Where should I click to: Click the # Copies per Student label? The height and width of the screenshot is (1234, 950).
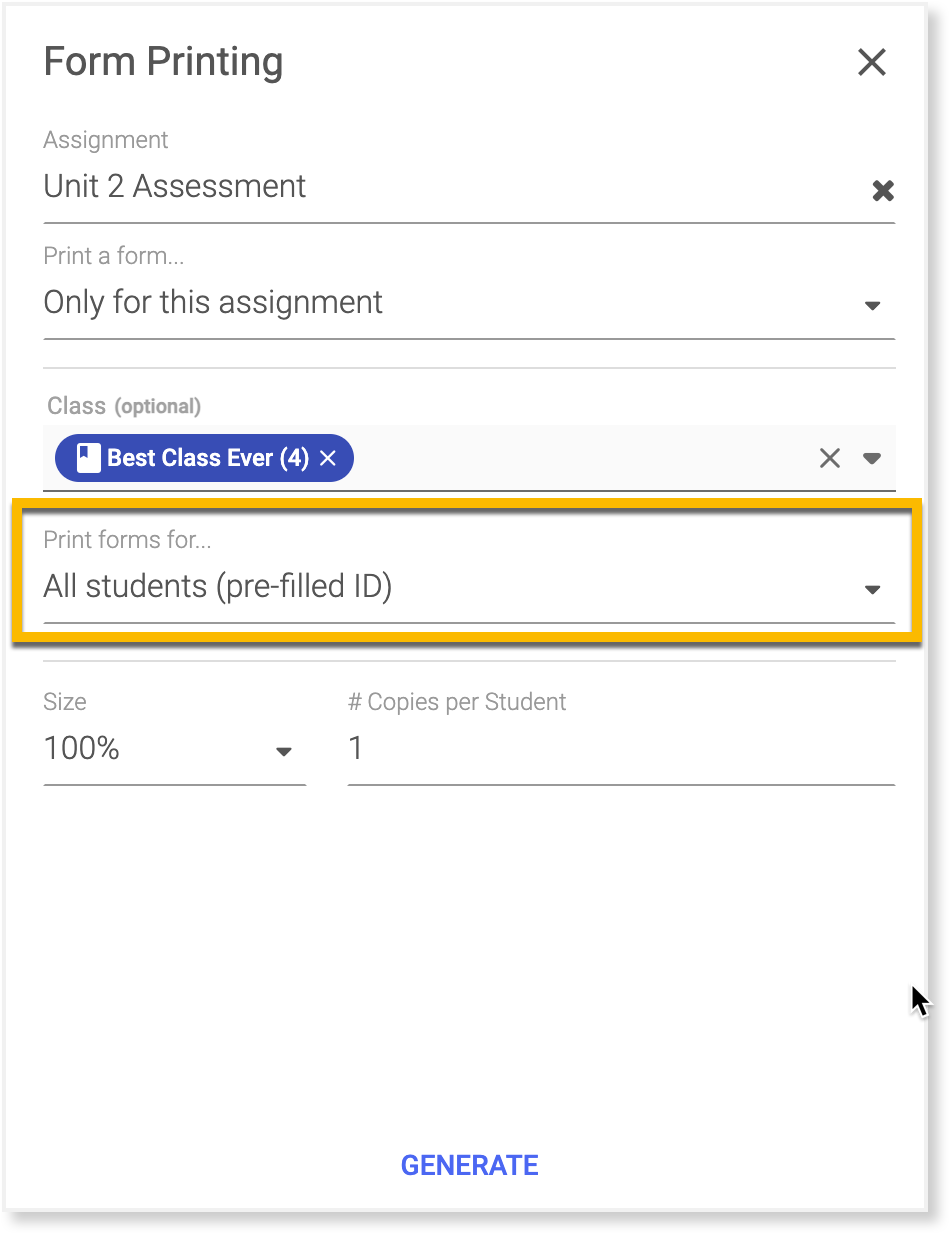(x=457, y=702)
